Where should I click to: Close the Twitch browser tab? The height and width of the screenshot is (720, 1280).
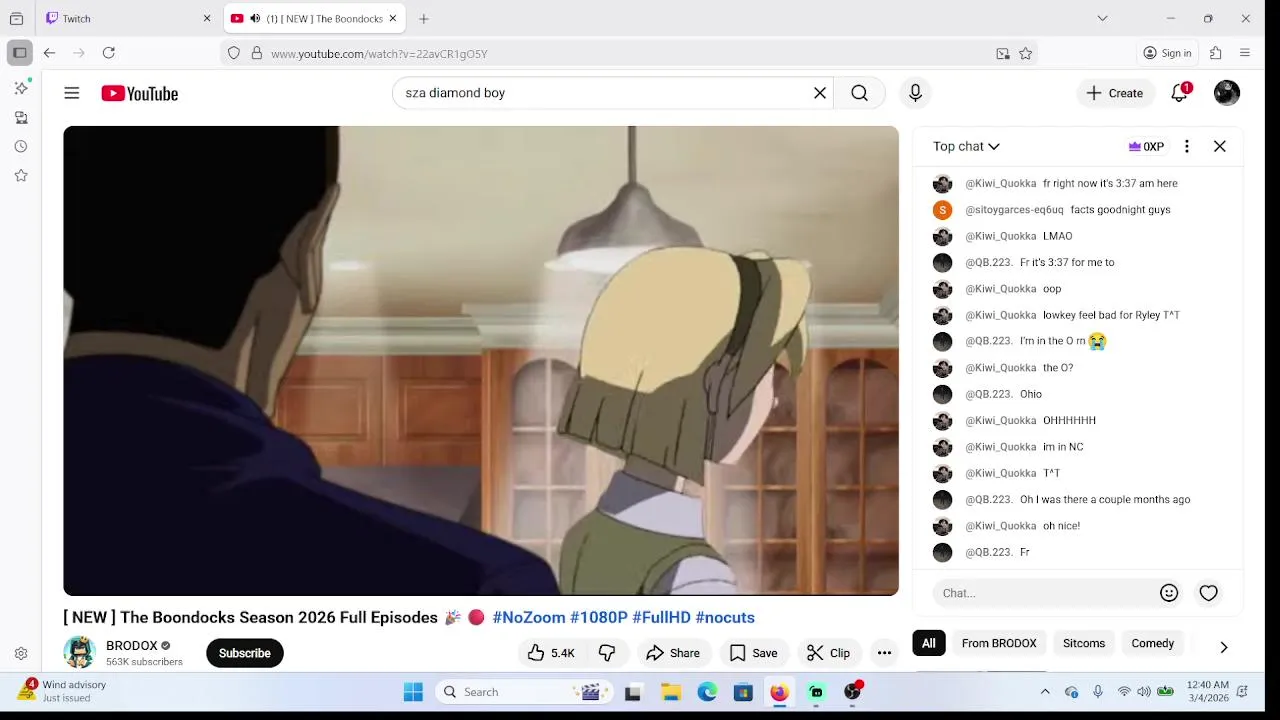207,18
